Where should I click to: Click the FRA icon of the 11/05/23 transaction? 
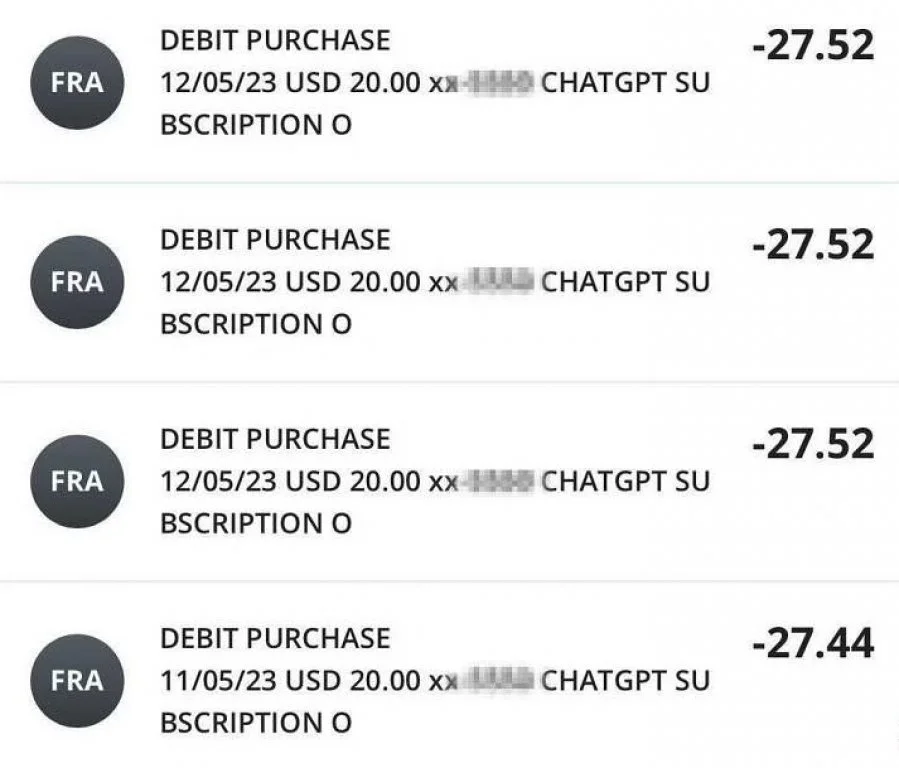coord(77,681)
